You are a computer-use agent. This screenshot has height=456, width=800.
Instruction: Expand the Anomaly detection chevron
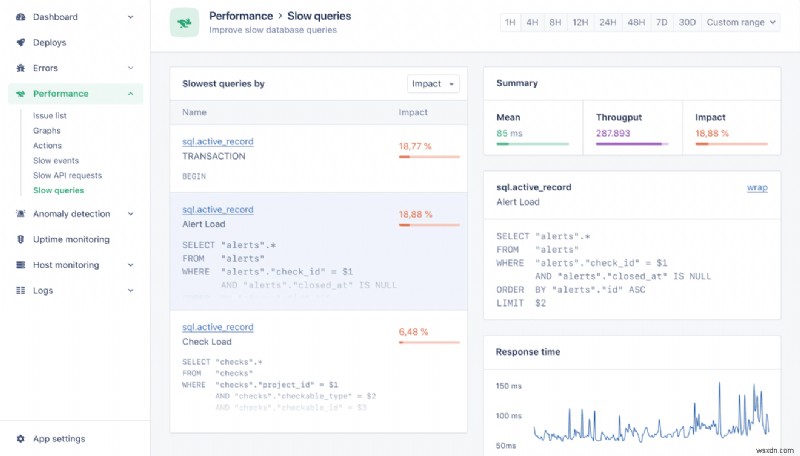click(x=131, y=214)
